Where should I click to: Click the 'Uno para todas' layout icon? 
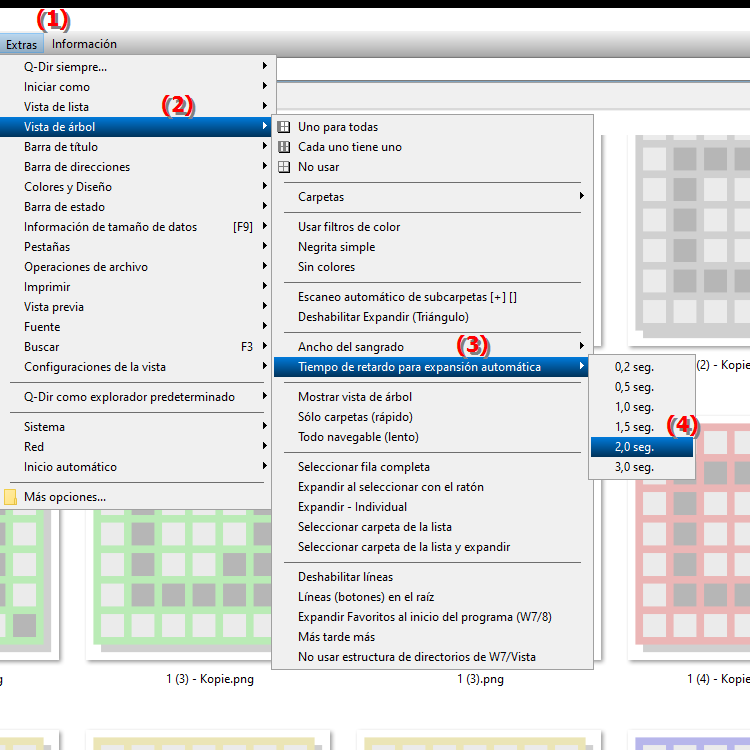coord(284,127)
